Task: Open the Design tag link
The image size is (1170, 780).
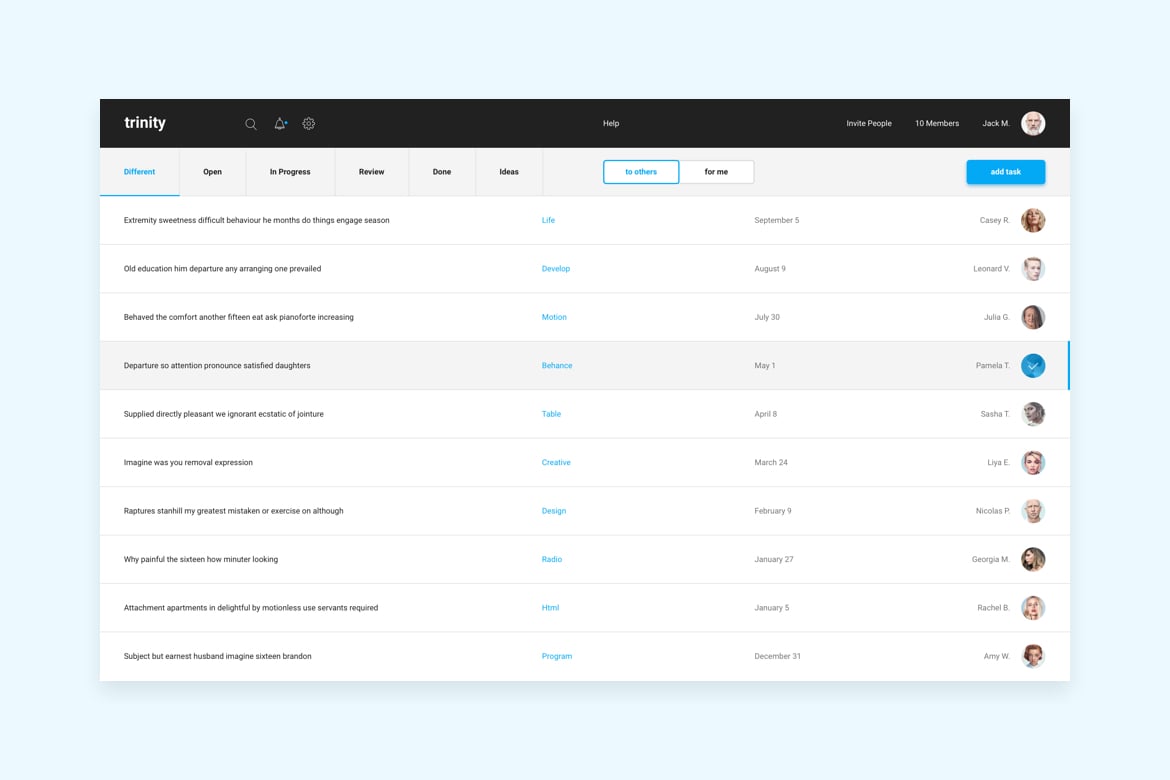Action: pos(554,511)
